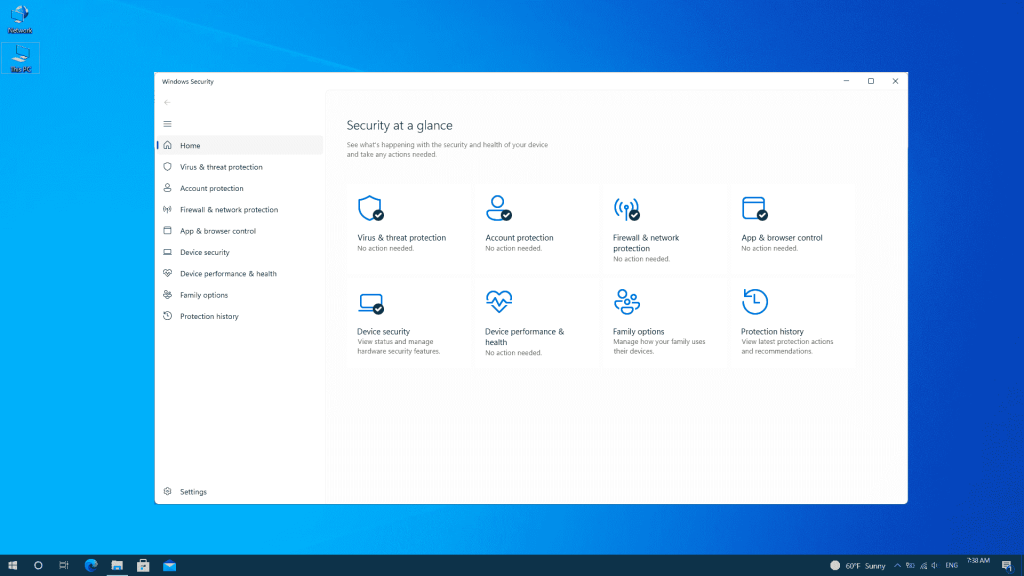Viewport: 1024px width, 576px height.
Task: Click the shield icon beside Virus & threat protection in sidebar
Action: click(167, 167)
